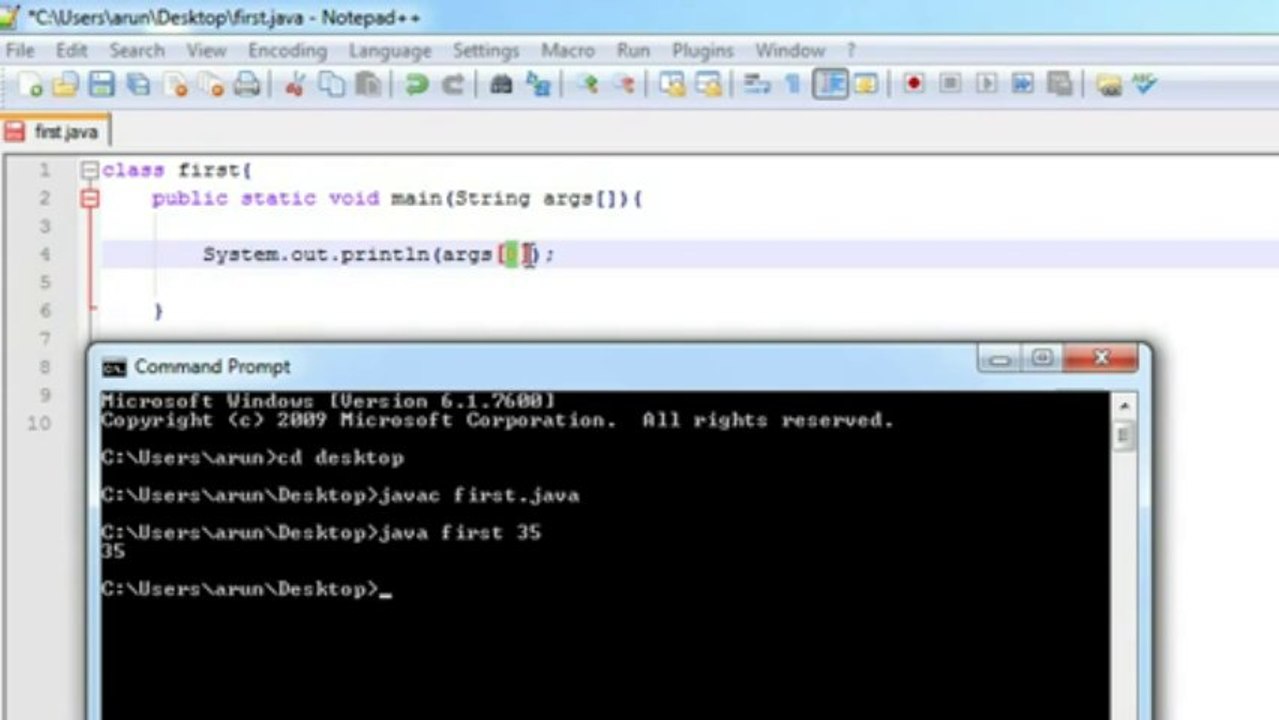Copy selection with the Copy toolbar icon
The height and width of the screenshot is (720, 1279).
tap(331, 85)
